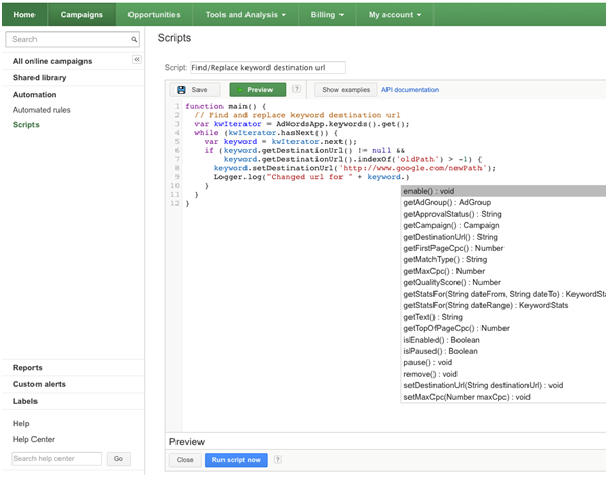
Task: Select Automated rules in sidebar
Action: [41, 110]
